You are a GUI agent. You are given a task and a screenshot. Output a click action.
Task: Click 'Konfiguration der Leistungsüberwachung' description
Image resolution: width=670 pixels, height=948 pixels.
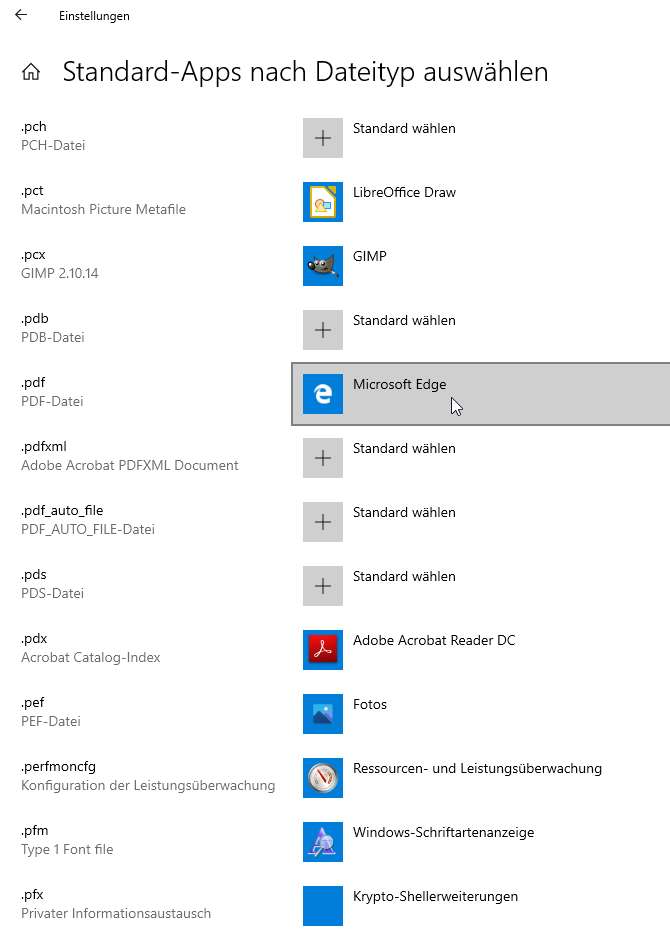148,785
